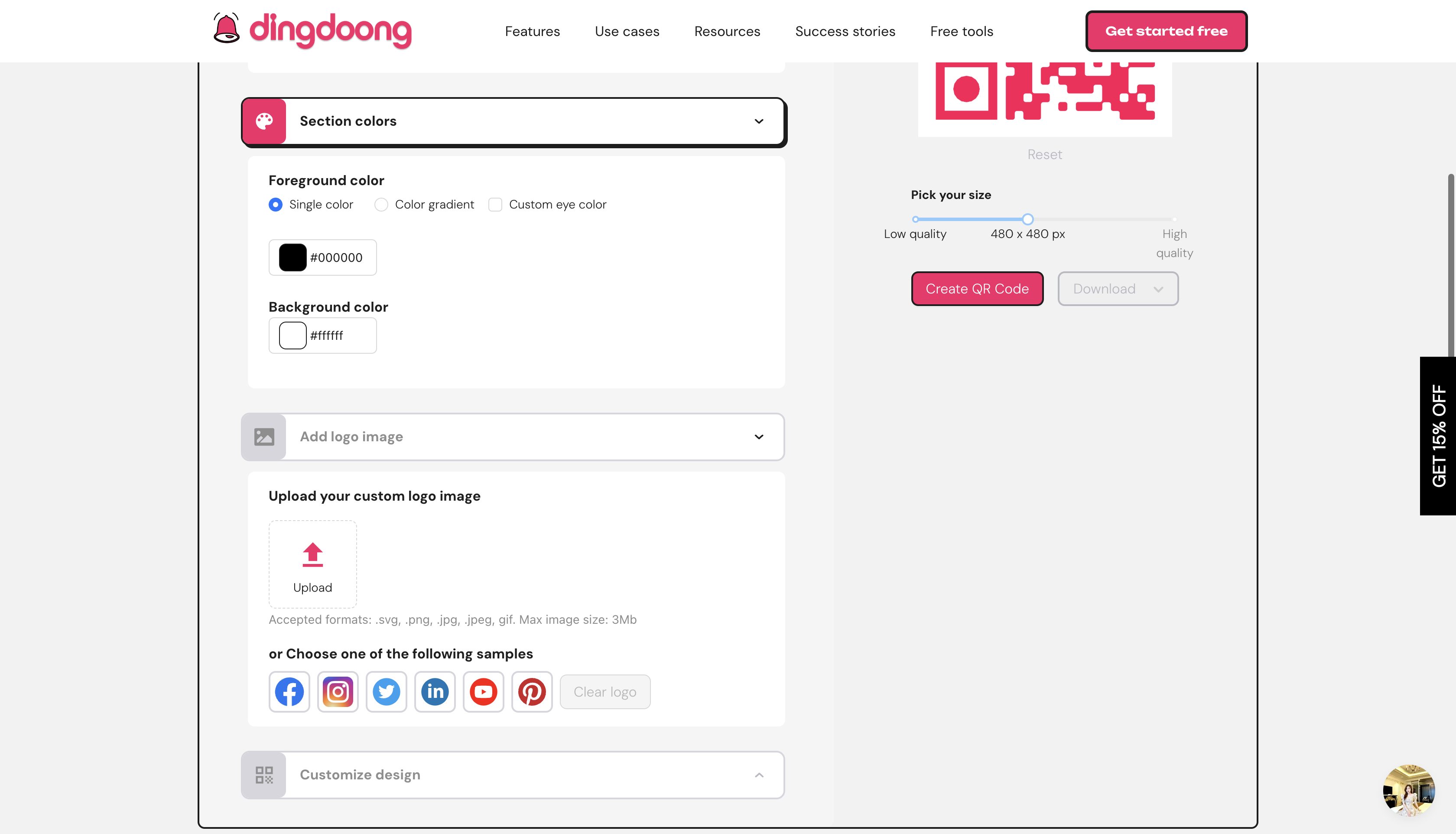Select the LinkedIn logo sample icon
1456x834 pixels.
[x=435, y=692]
